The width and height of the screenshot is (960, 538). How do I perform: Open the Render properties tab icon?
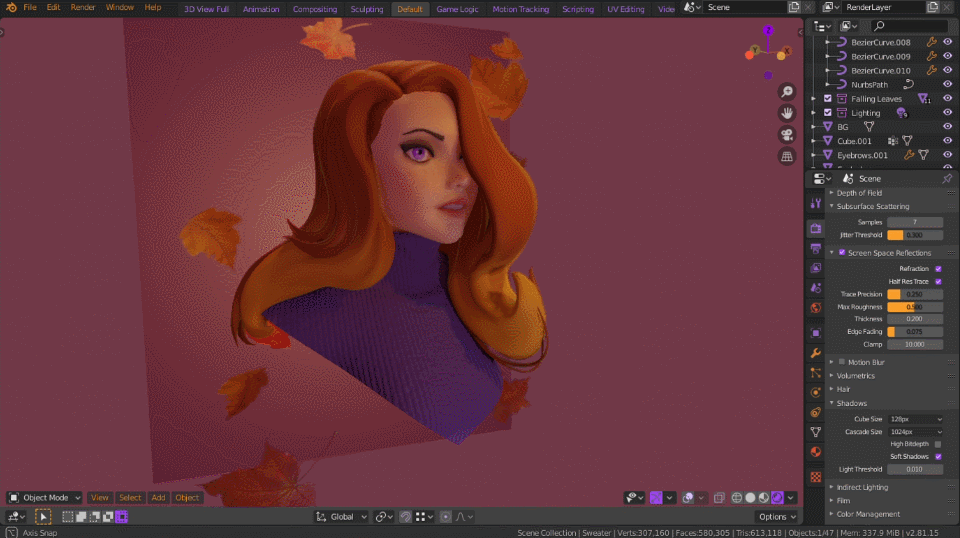[816, 228]
